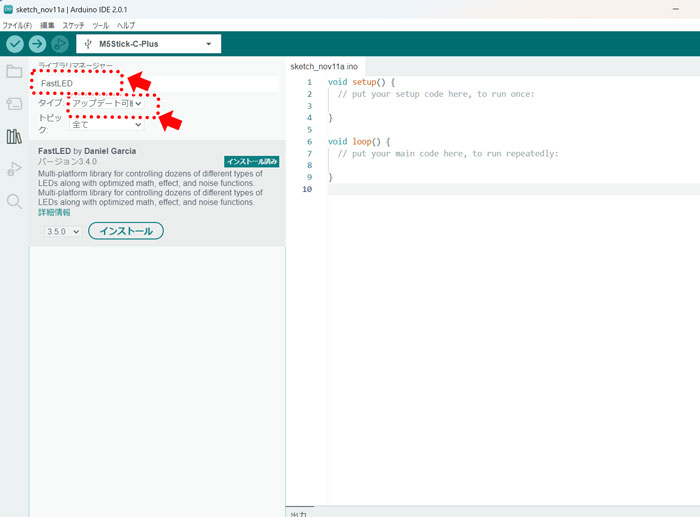Click the FastLED library description text
The width and height of the screenshot is (700, 517).
[x=150, y=188]
